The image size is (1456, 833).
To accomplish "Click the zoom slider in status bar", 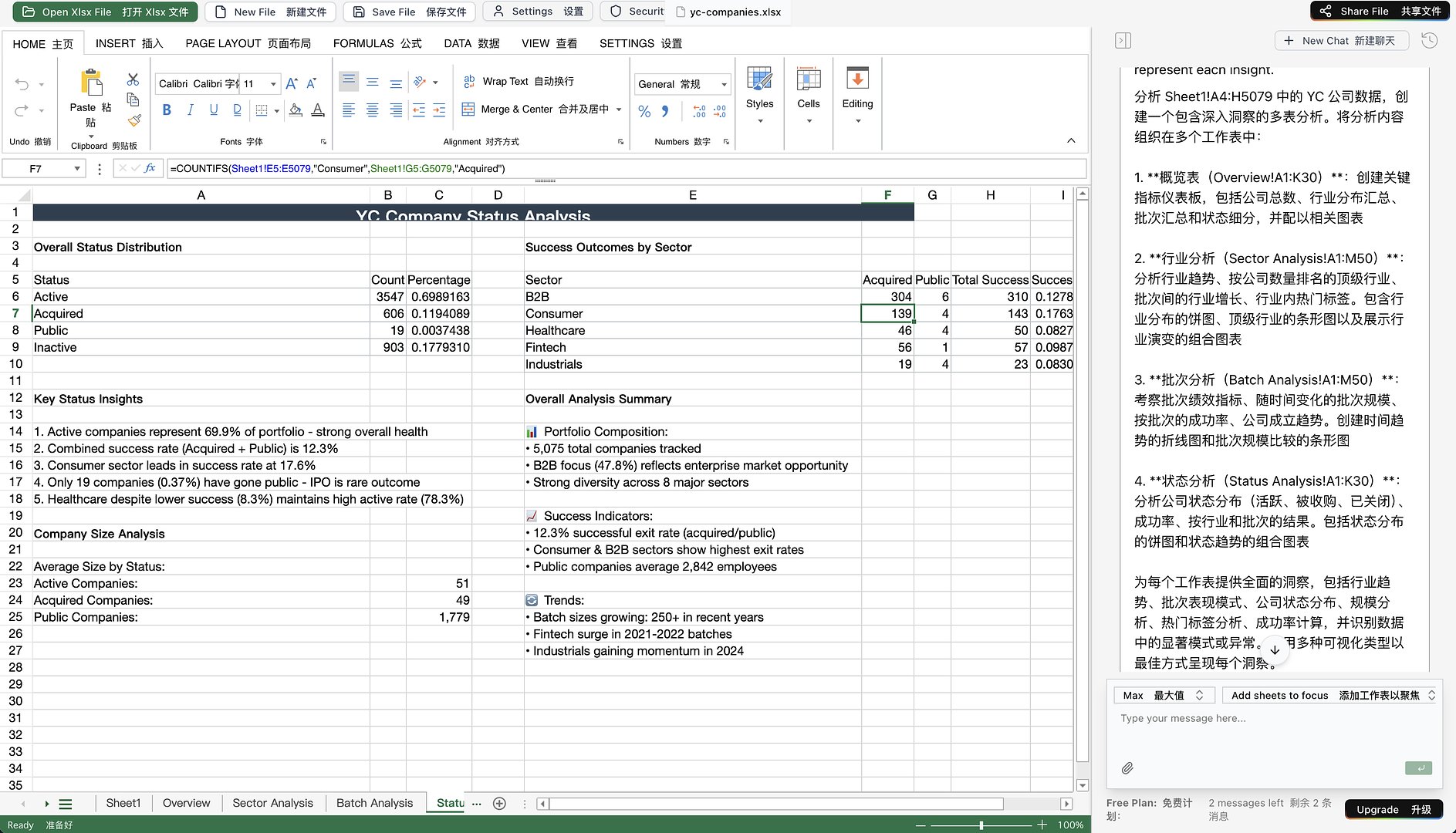I will pos(981,825).
